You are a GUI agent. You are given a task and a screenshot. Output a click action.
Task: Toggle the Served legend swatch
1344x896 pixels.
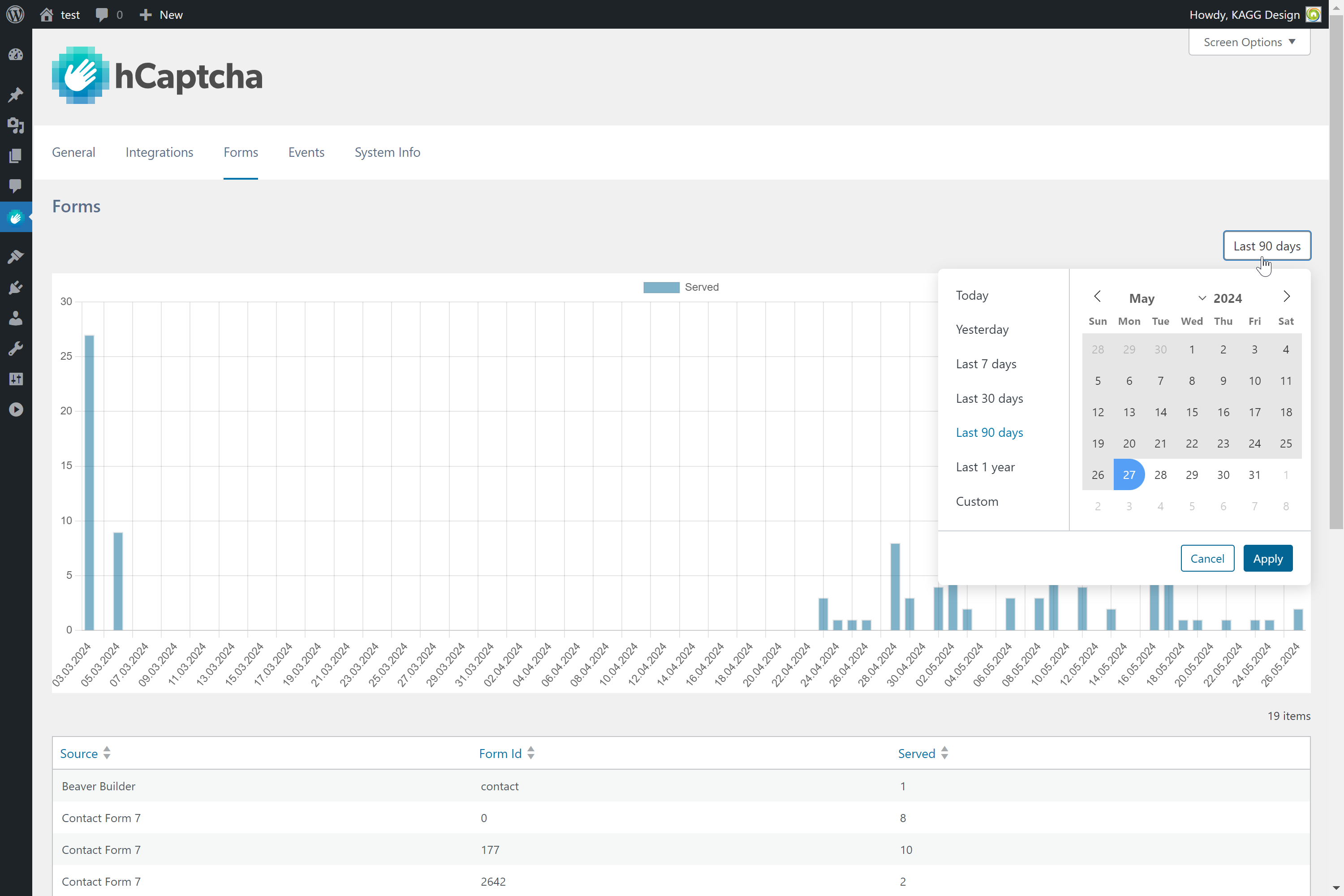tap(661, 287)
